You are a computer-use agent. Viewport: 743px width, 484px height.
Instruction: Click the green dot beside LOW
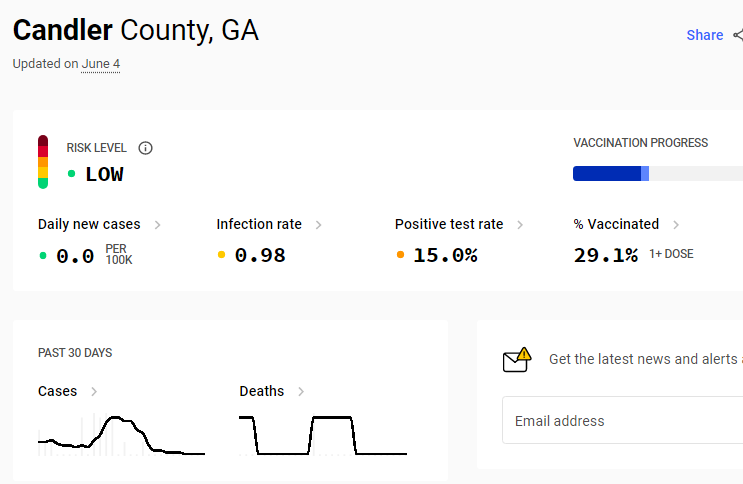[72, 174]
